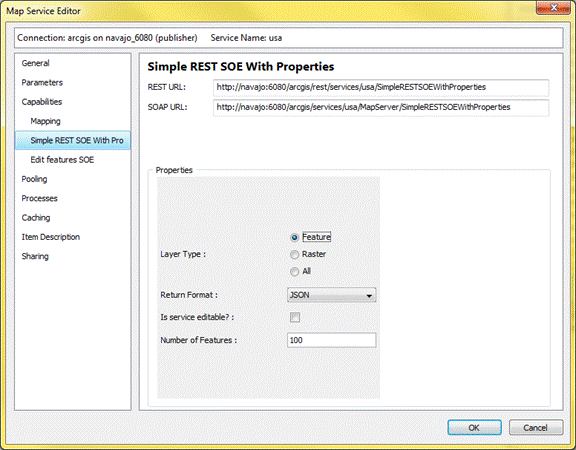The image size is (576, 450).
Task: Select the Feature layer type radio button
Action: (x=294, y=237)
